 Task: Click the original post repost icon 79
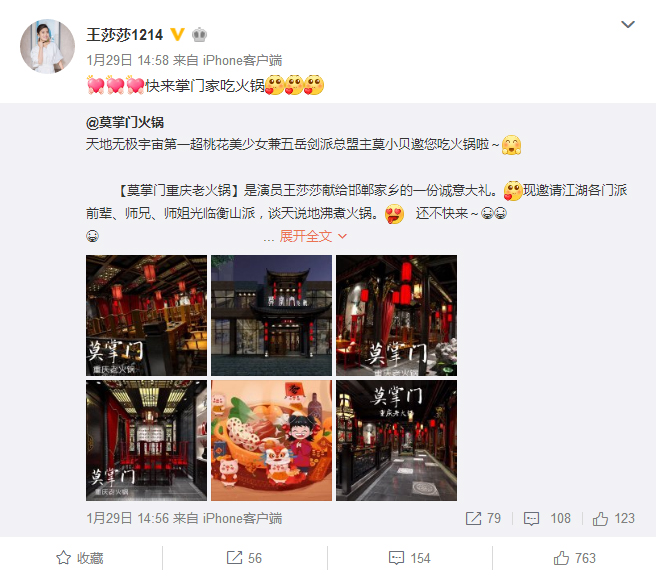[x=483, y=518]
